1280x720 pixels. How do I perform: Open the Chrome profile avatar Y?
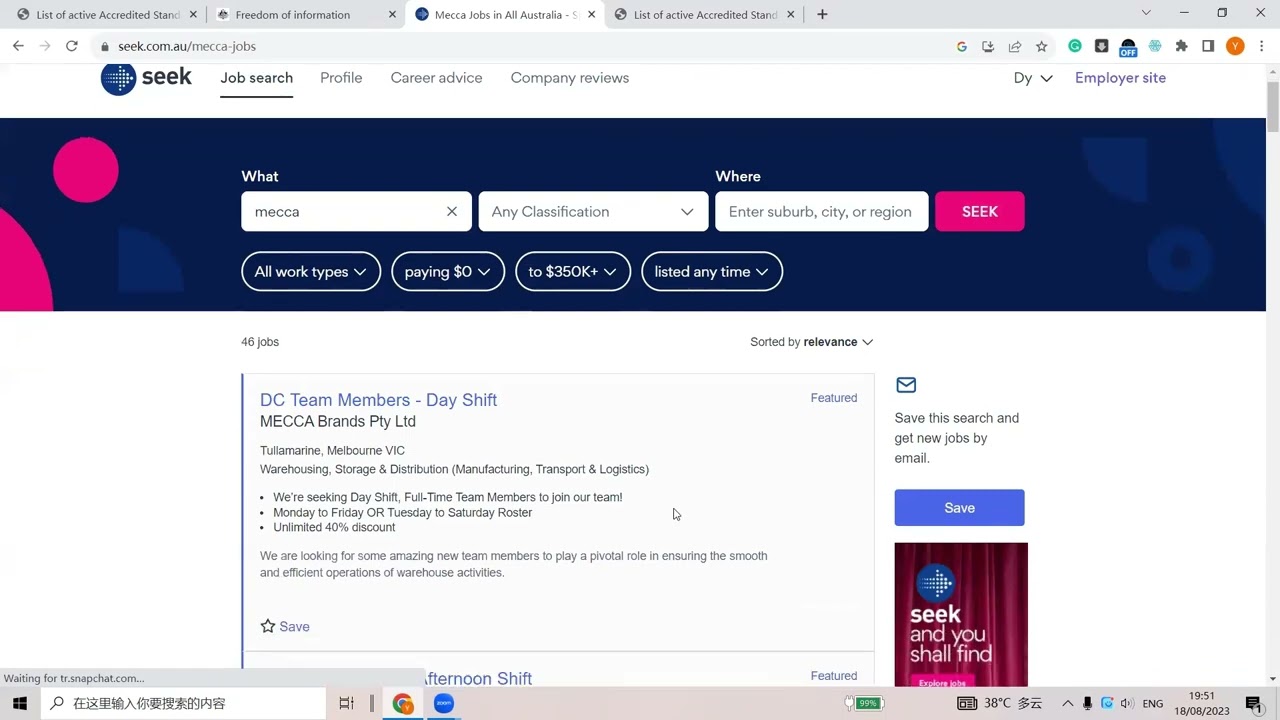(x=1236, y=46)
